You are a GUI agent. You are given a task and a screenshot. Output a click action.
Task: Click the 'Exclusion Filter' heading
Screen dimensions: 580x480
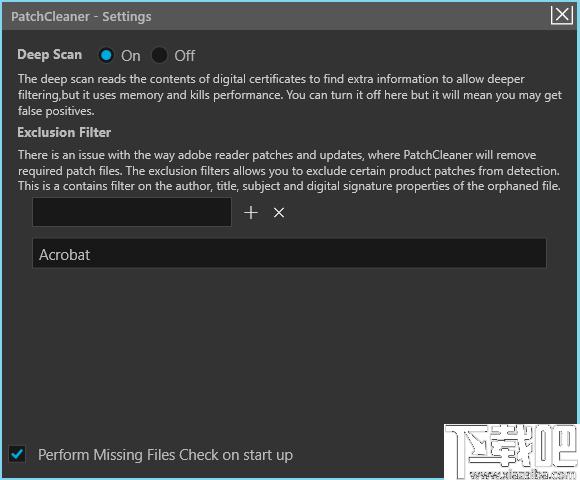coord(64,132)
